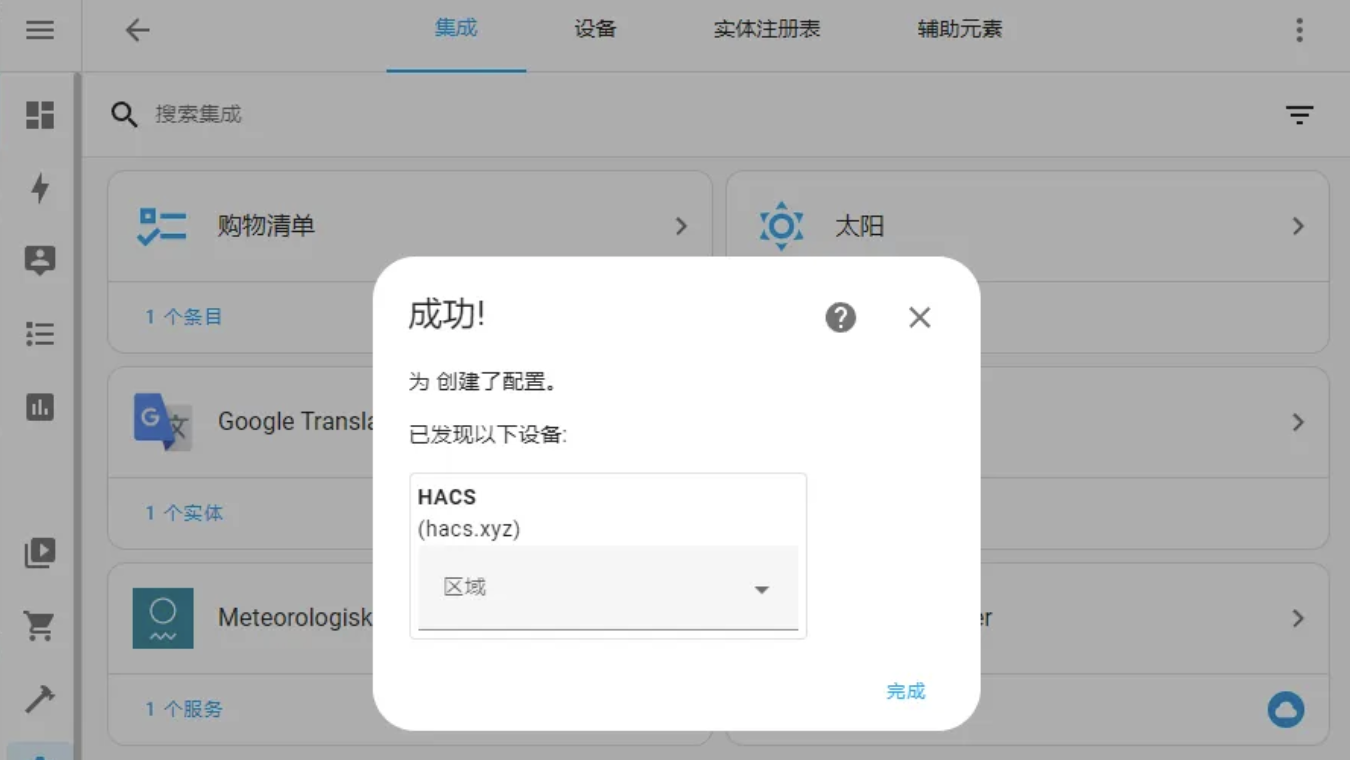Open the Energy lightning bolt sidebar icon
The height and width of the screenshot is (760, 1350).
(40, 187)
